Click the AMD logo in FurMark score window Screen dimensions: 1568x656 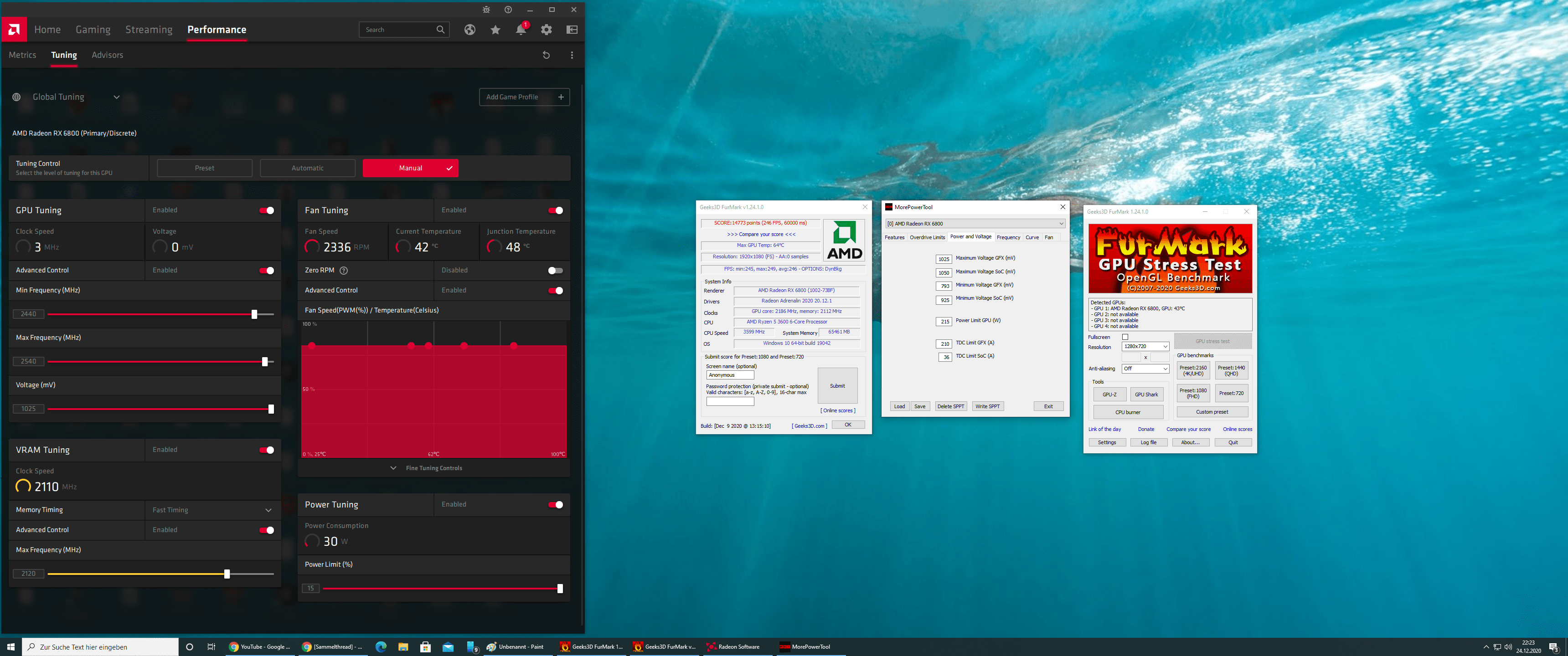pos(844,241)
